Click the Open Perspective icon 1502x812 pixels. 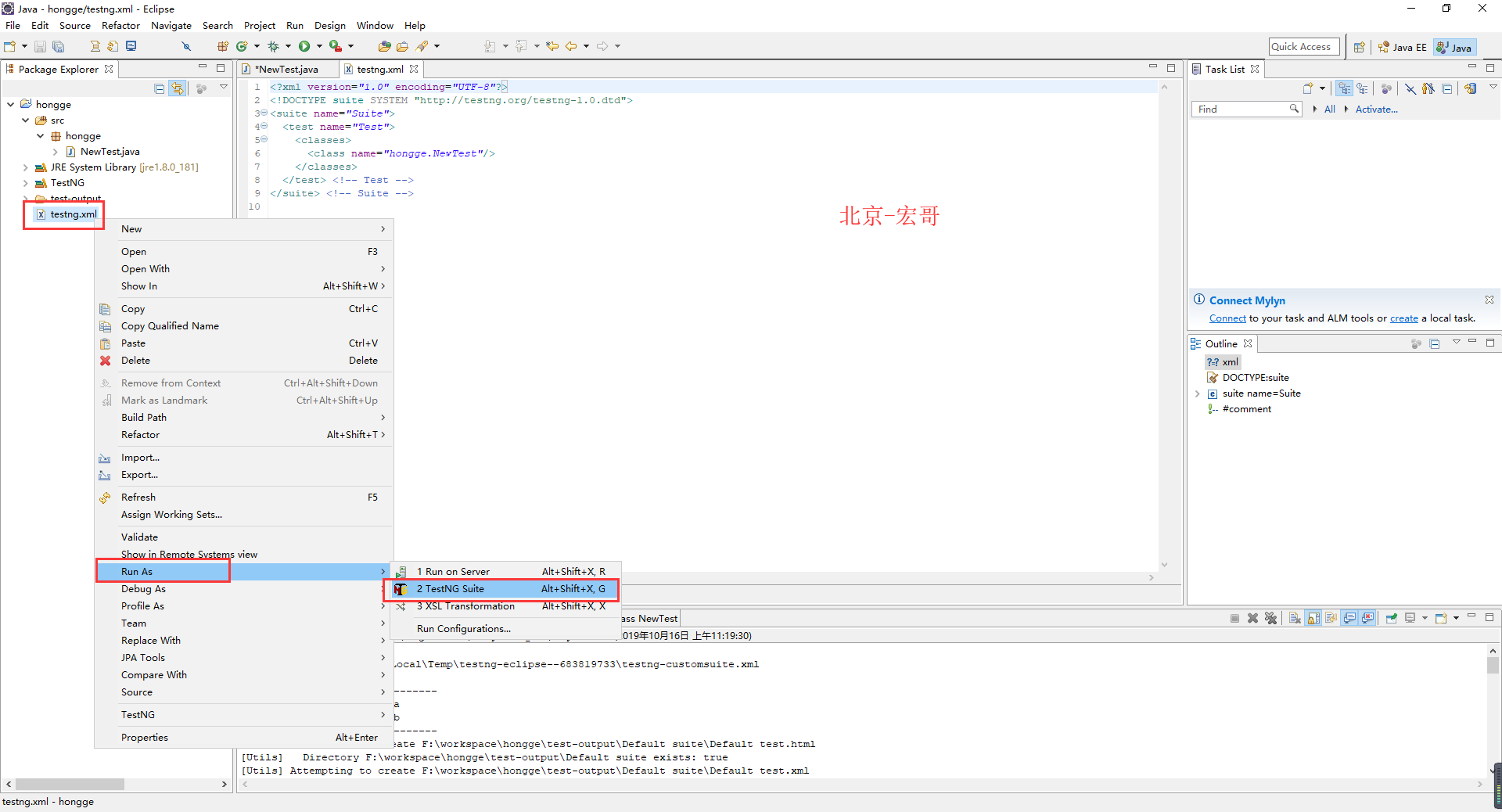coord(1359,47)
